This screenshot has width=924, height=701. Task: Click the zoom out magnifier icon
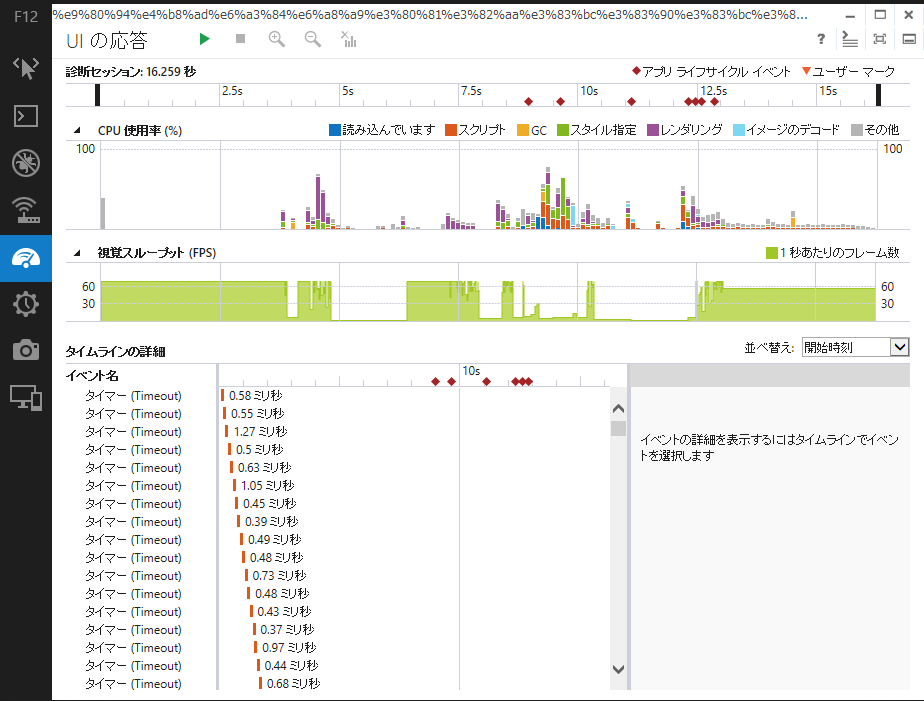pyautogui.click(x=313, y=39)
